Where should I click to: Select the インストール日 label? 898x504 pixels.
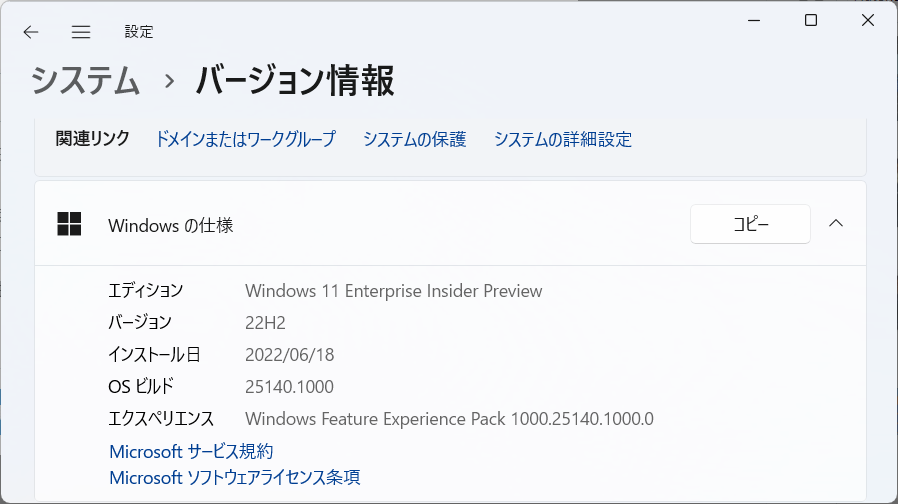pyautogui.click(x=154, y=355)
